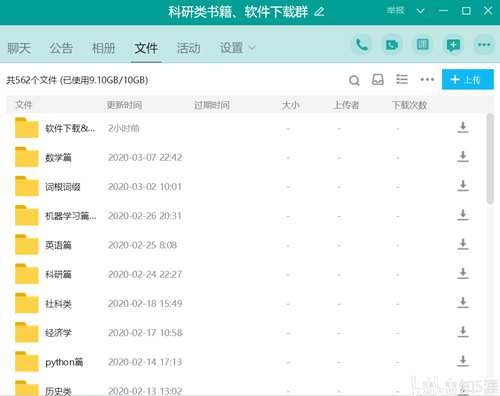
Task: Start a group voice call
Action: tap(362, 45)
